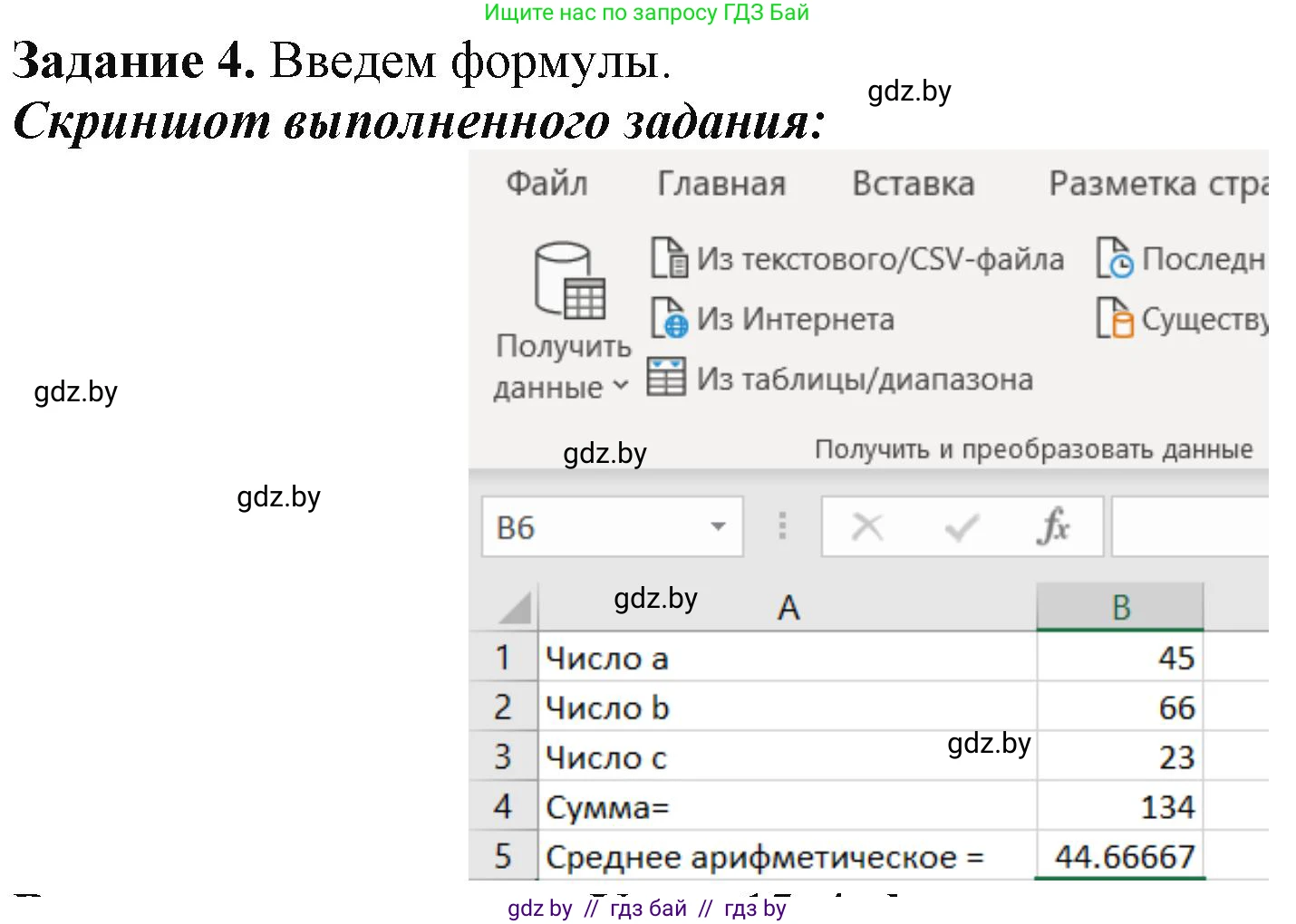Open the Из текстового/CSV-файла import icon

[668, 258]
